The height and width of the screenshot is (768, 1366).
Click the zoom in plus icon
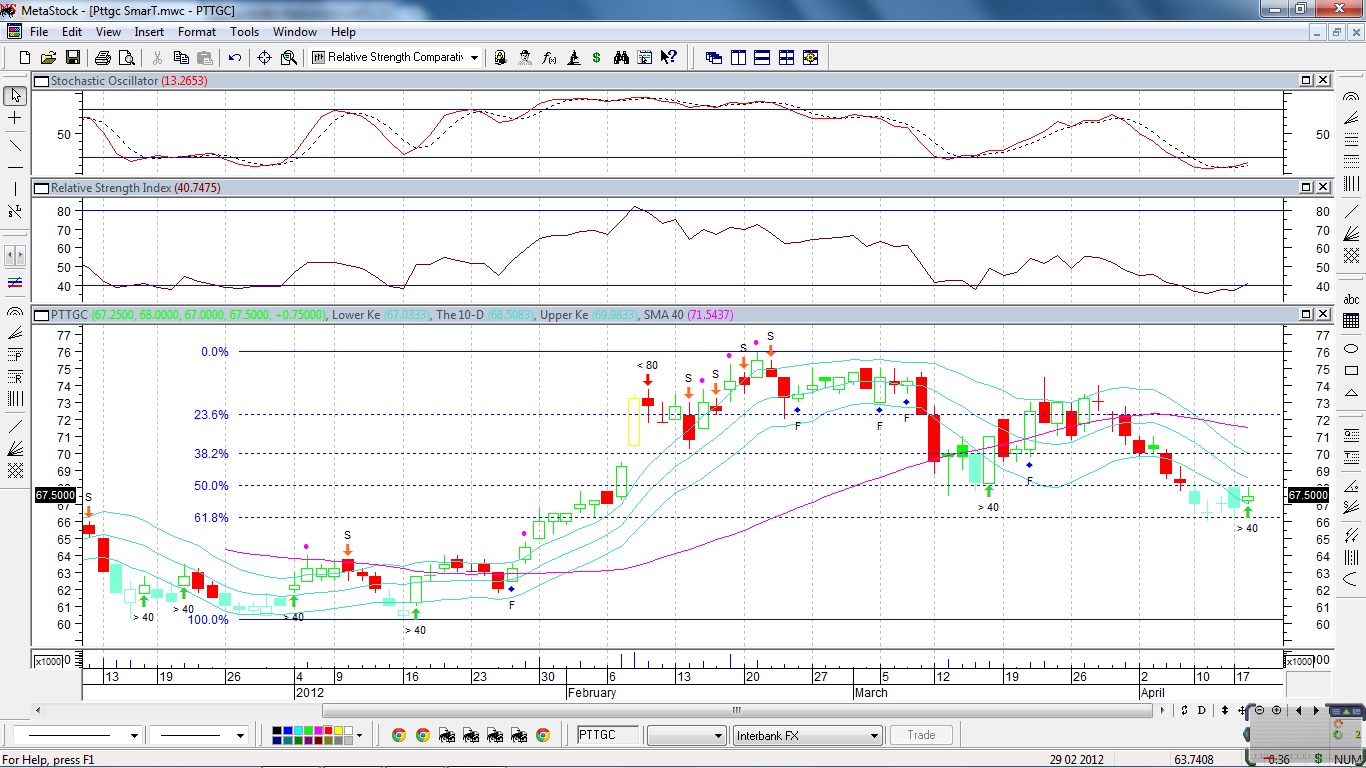[1276, 711]
